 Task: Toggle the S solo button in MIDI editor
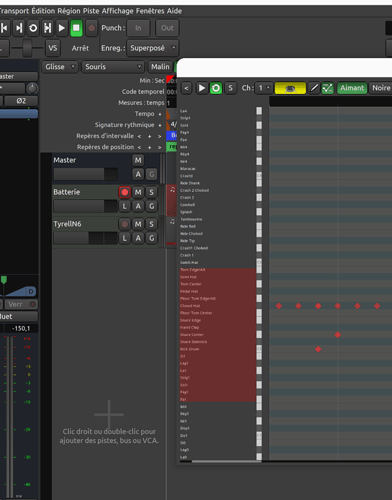pyautogui.click(x=230, y=88)
